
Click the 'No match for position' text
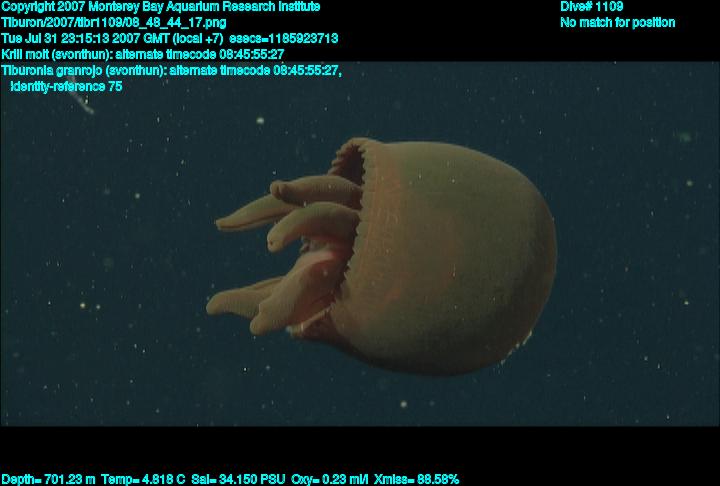(618, 23)
